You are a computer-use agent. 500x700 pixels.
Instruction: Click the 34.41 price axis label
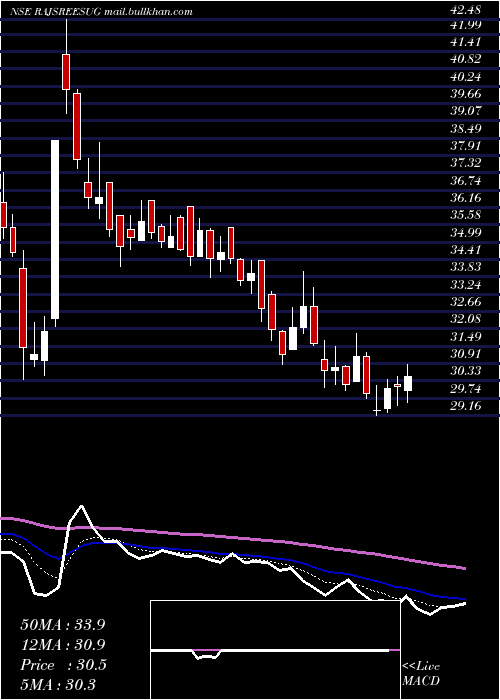point(465,250)
